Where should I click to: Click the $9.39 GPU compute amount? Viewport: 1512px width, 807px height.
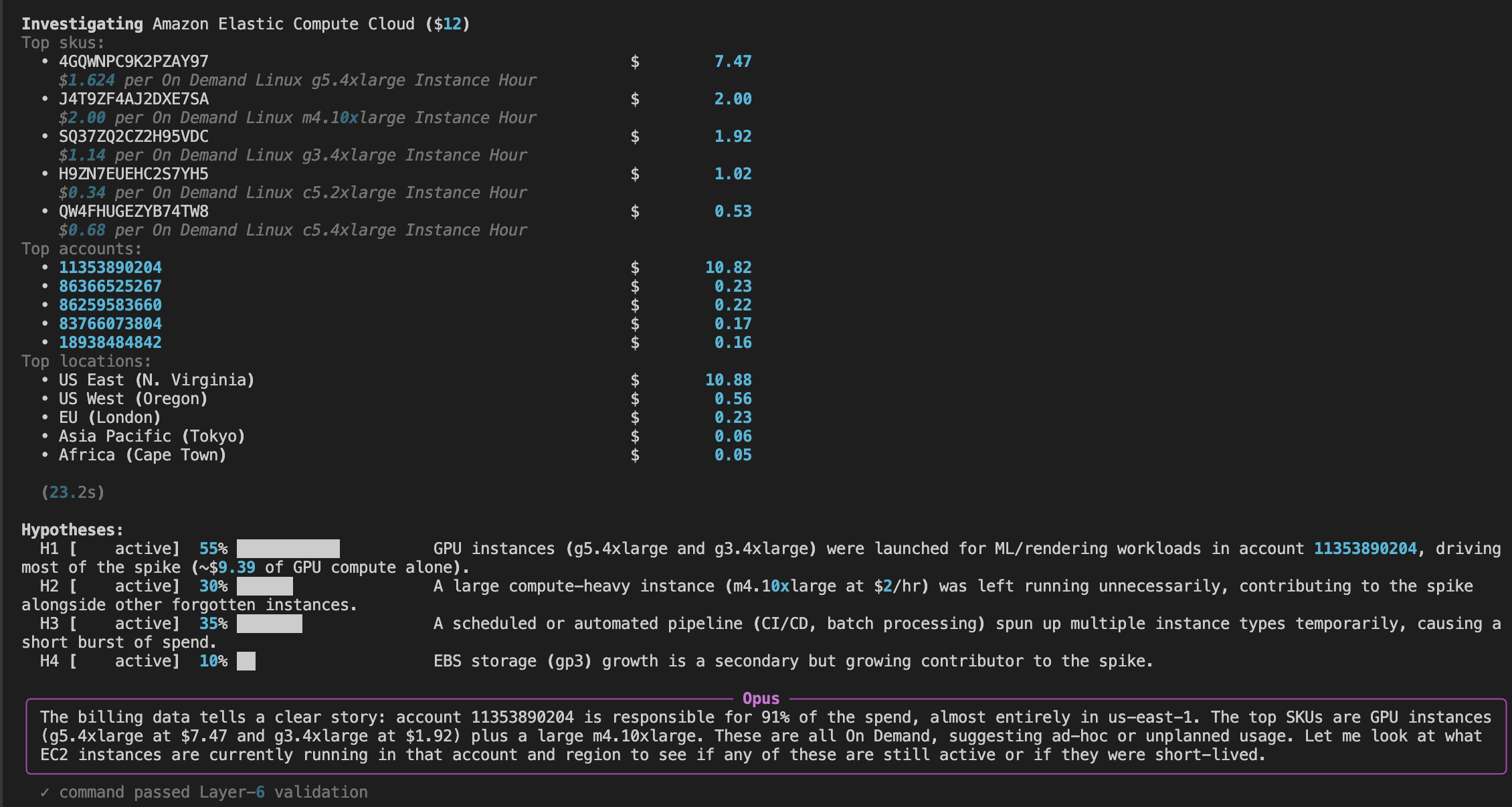(232, 567)
